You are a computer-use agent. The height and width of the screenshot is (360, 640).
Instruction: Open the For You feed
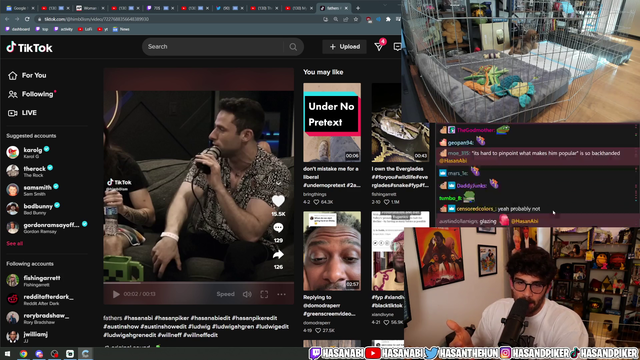27,76
